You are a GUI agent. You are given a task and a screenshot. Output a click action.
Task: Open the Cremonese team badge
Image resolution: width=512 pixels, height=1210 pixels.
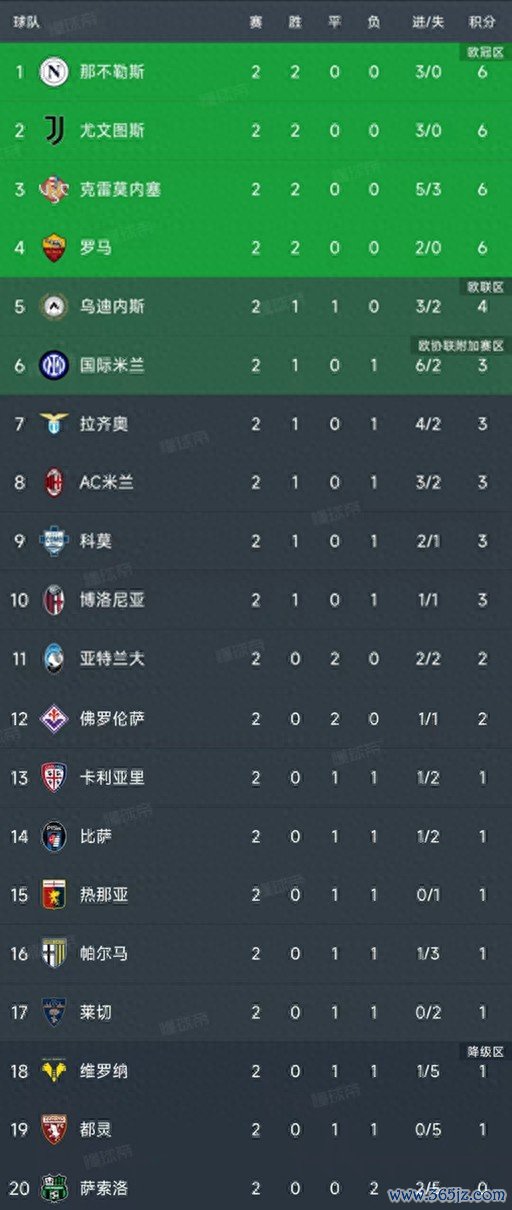[53, 189]
